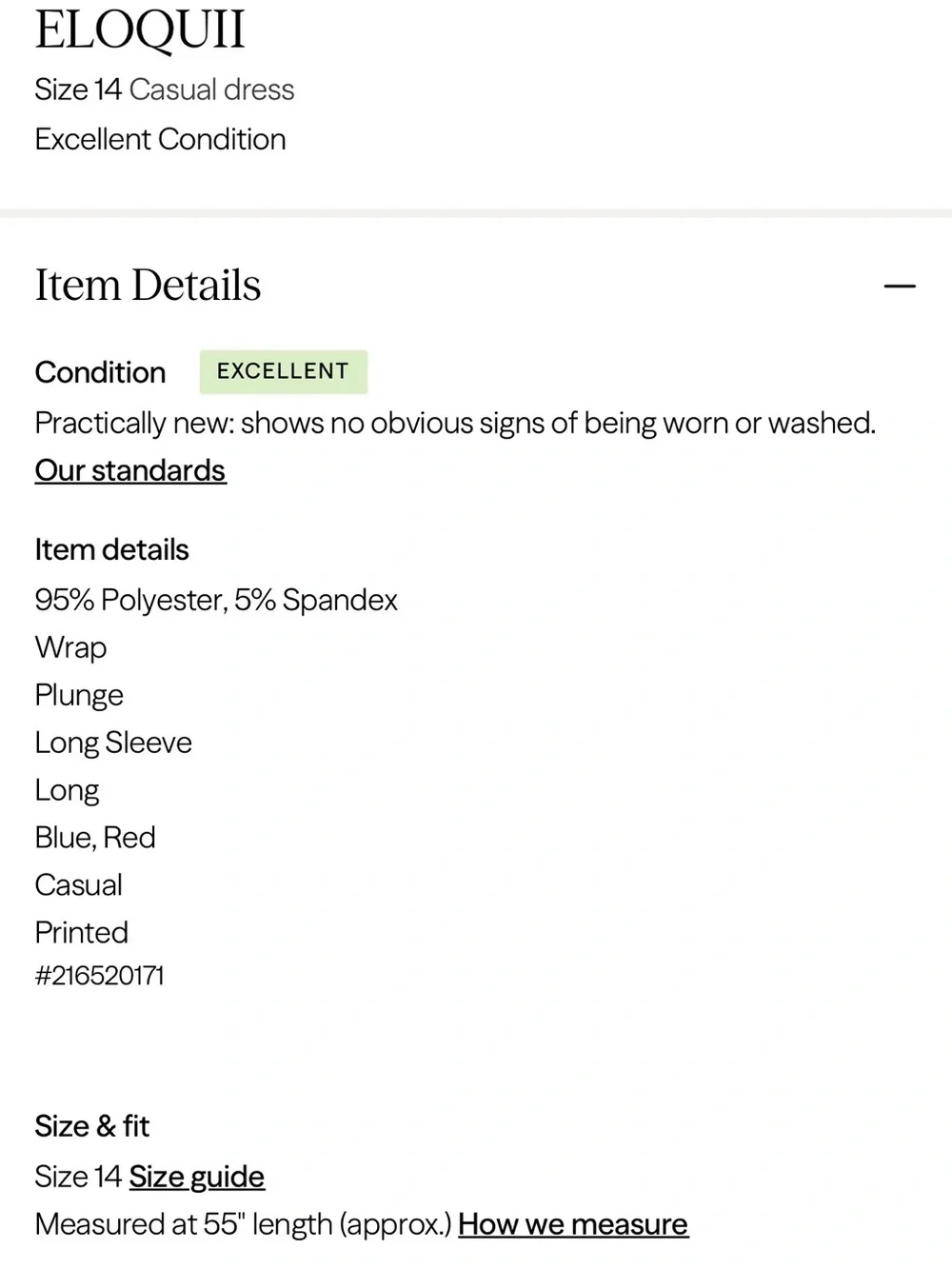
Task: Click the Blue, Red color detail
Action: point(95,838)
